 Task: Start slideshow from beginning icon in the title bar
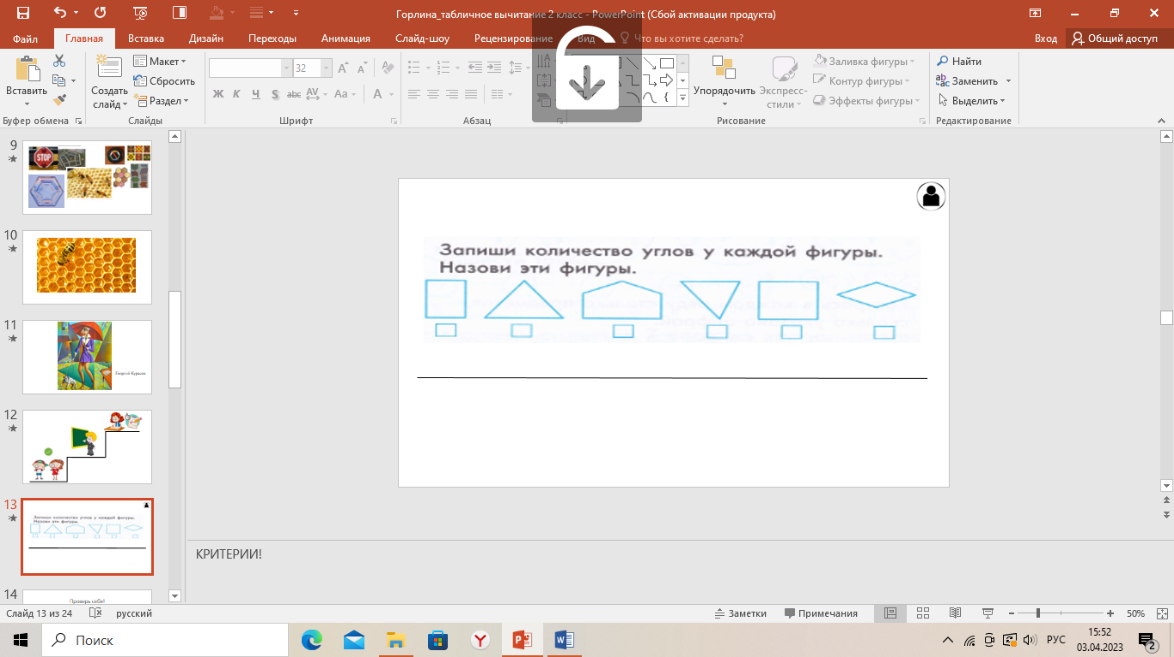140,13
